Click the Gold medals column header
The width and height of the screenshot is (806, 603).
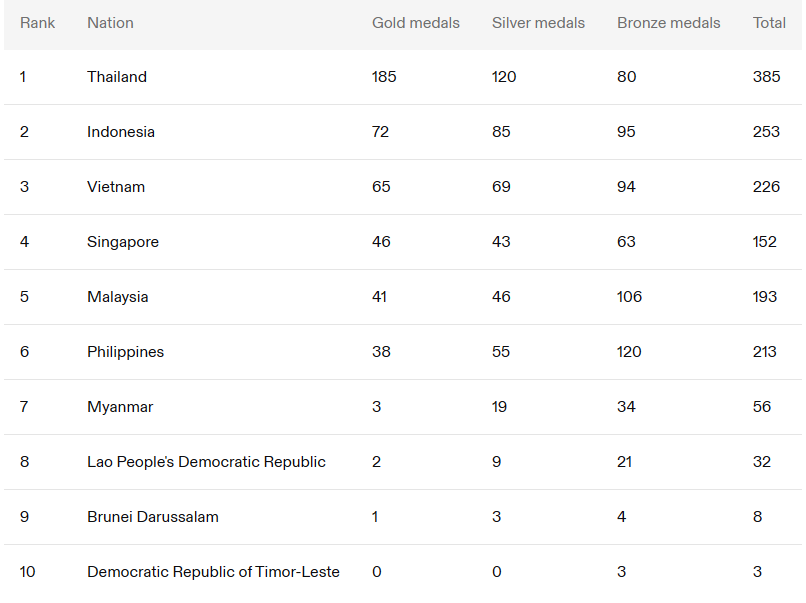point(416,23)
